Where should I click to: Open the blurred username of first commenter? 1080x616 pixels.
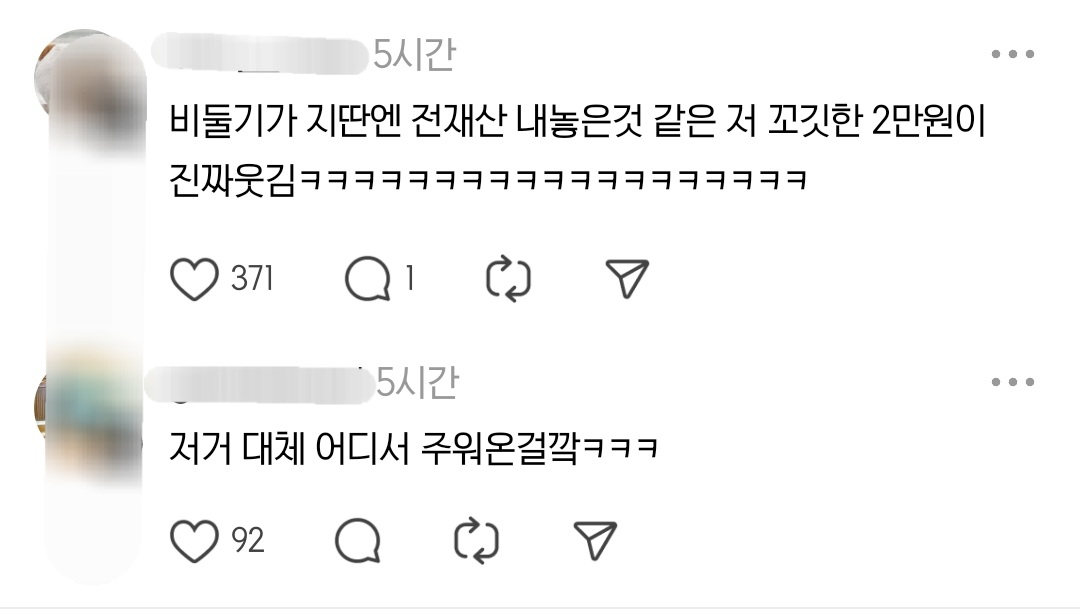(x=259, y=55)
